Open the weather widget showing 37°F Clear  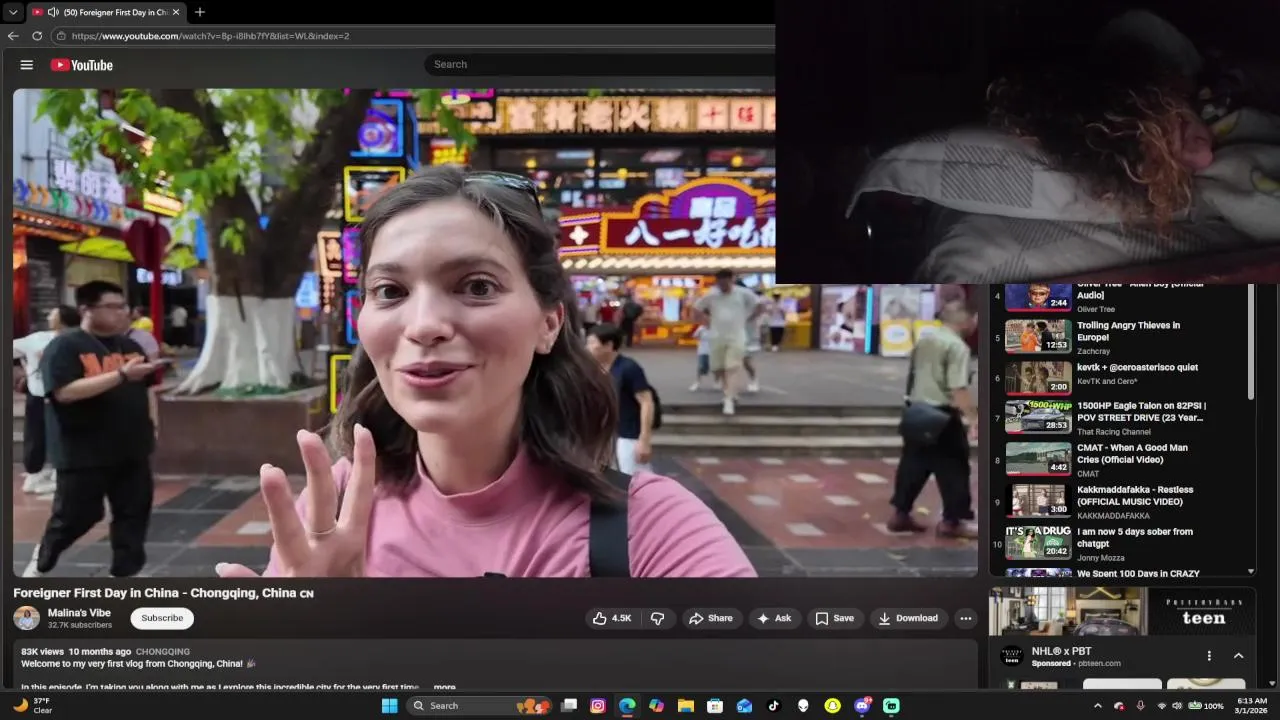32,705
